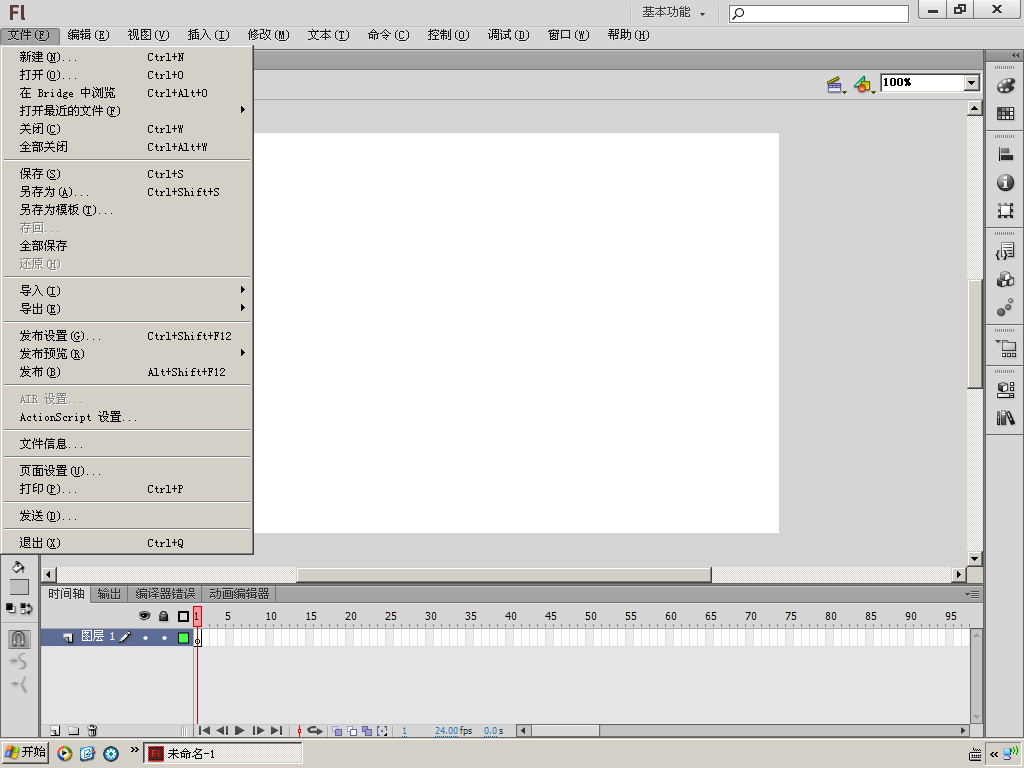
Task: Expand the 导入 submenu
Action: (127, 291)
